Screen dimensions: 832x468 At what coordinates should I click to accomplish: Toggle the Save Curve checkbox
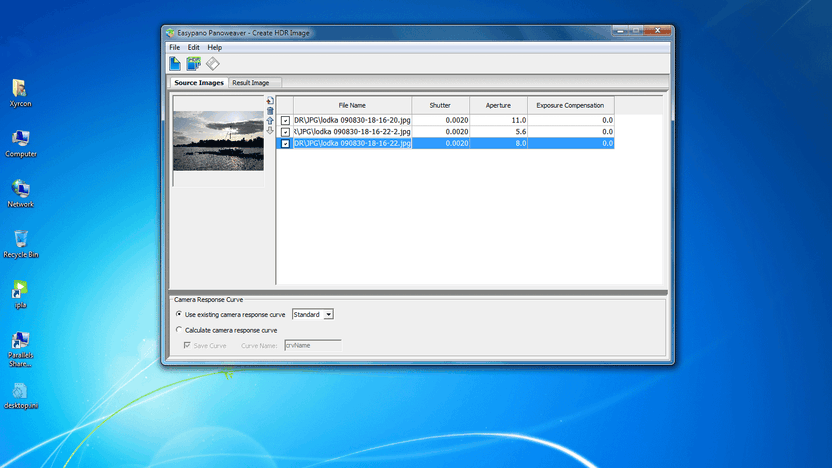187,345
